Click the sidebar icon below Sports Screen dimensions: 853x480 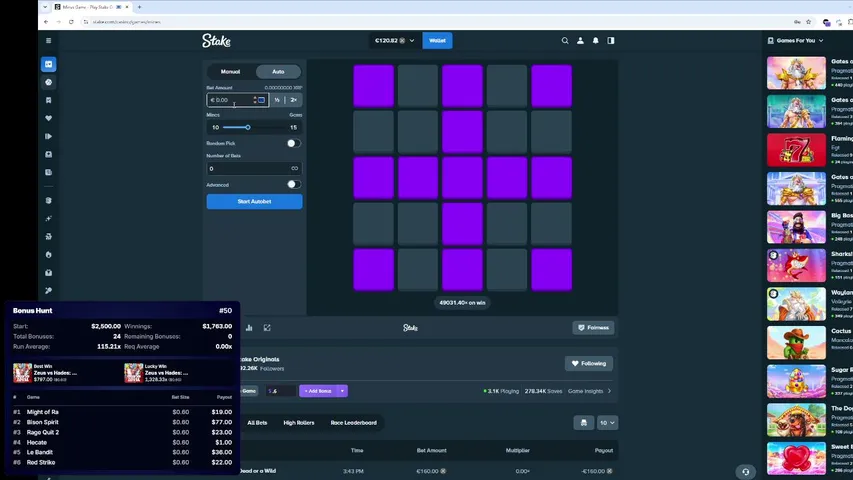(x=48, y=100)
